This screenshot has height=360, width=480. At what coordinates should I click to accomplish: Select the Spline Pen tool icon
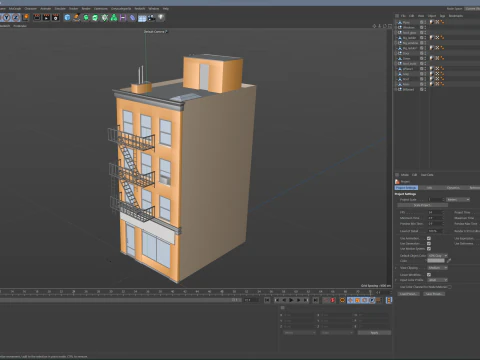pos(77,17)
